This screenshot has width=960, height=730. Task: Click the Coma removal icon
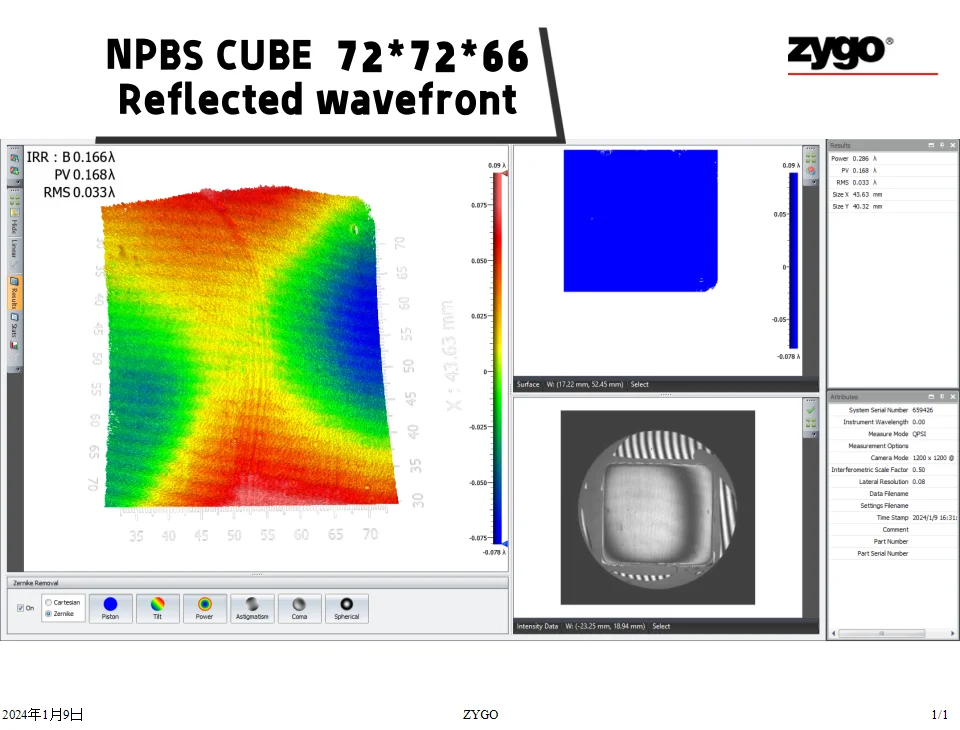point(300,608)
